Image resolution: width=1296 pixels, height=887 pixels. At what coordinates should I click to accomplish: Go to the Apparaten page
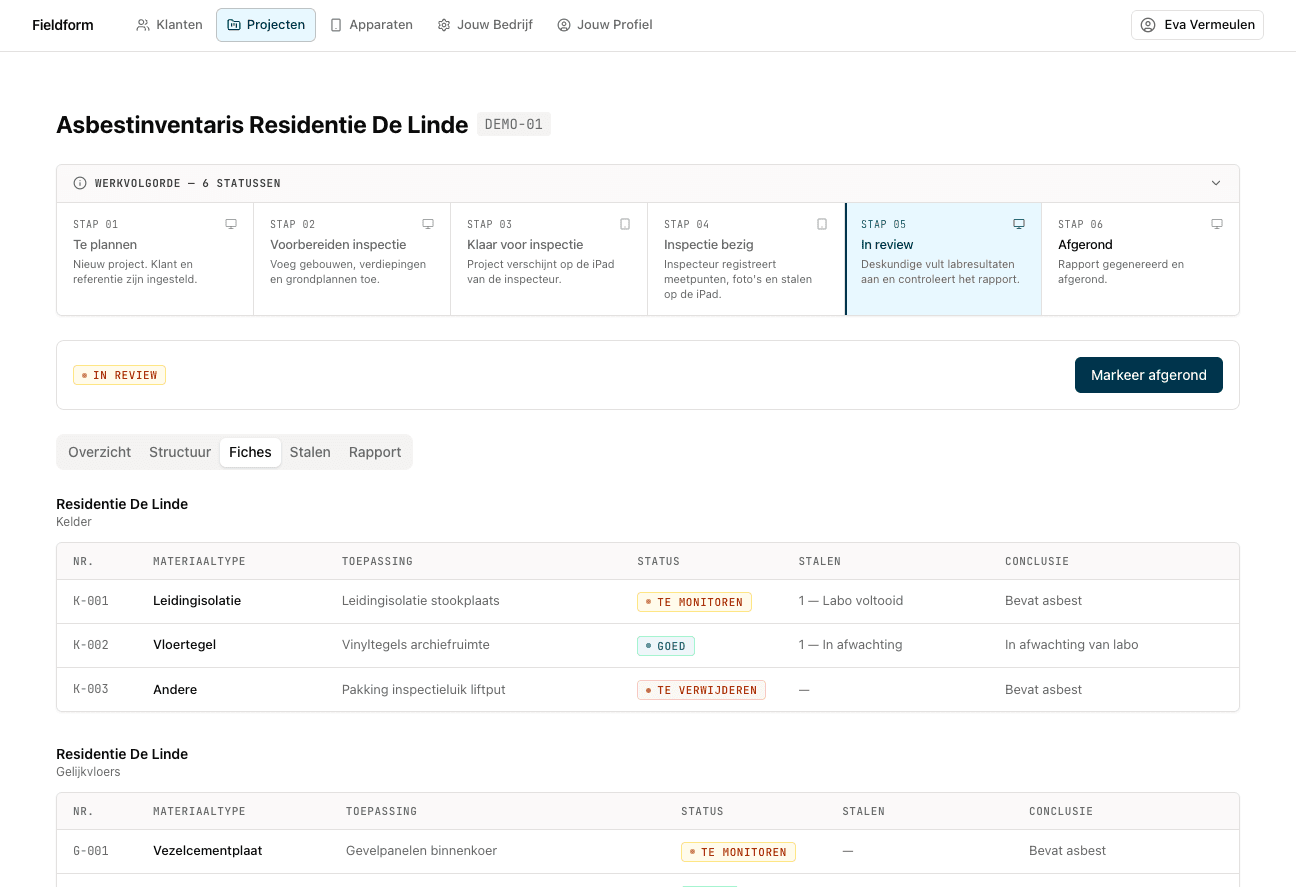[371, 25]
